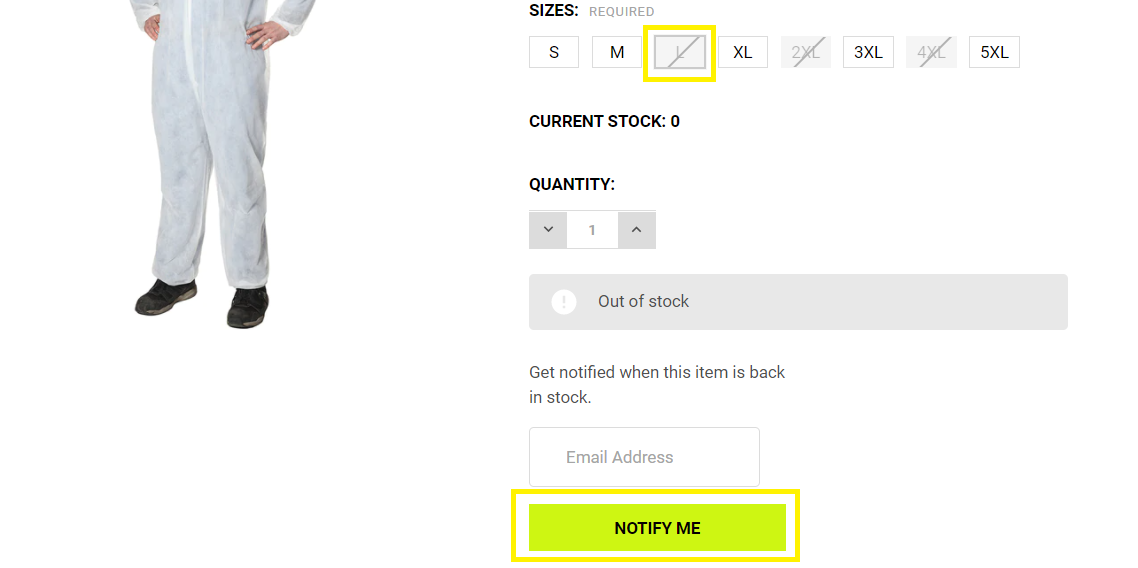1138x568 pixels.
Task: Click the quantity number field
Action: (592, 230)
